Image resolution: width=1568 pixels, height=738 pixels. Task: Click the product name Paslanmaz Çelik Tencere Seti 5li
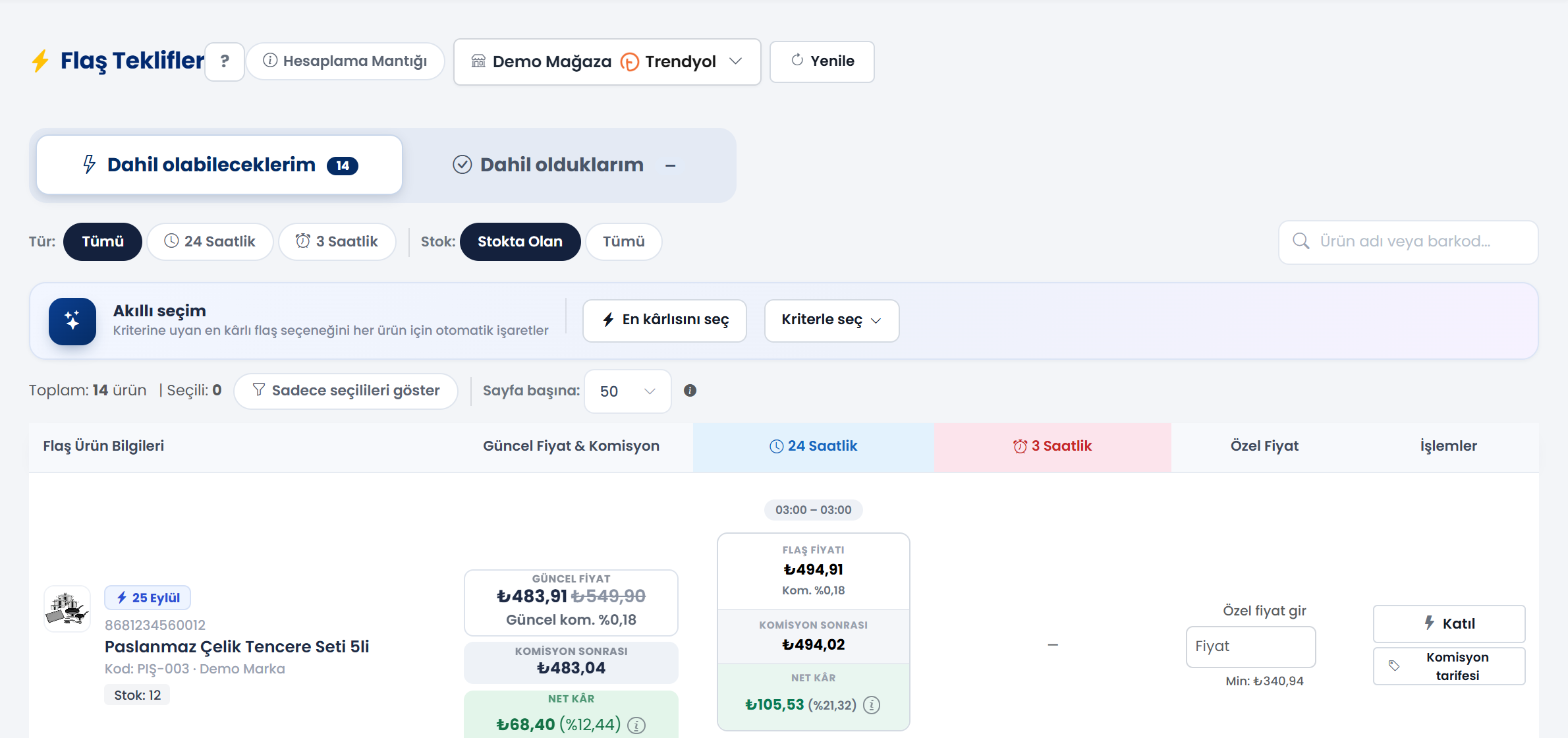click(x=237, y=646)
